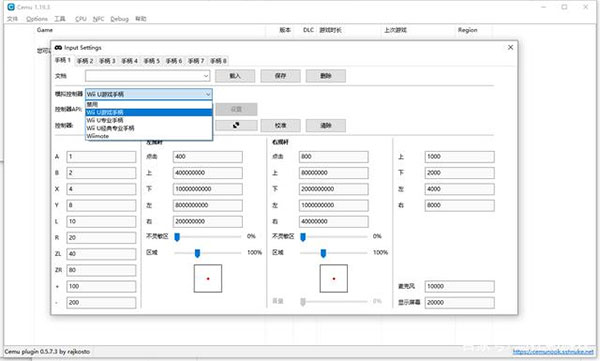
Task: Open the 工具 menu
Action: click(x=60, y=19)
